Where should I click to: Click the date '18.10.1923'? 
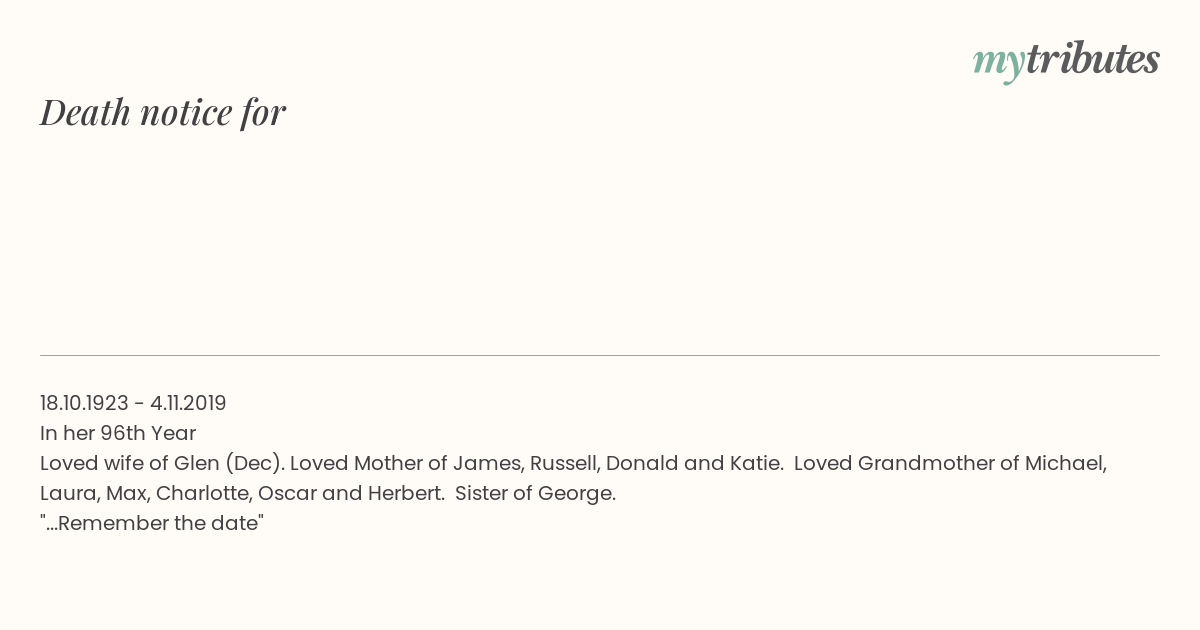click(84, 403)
